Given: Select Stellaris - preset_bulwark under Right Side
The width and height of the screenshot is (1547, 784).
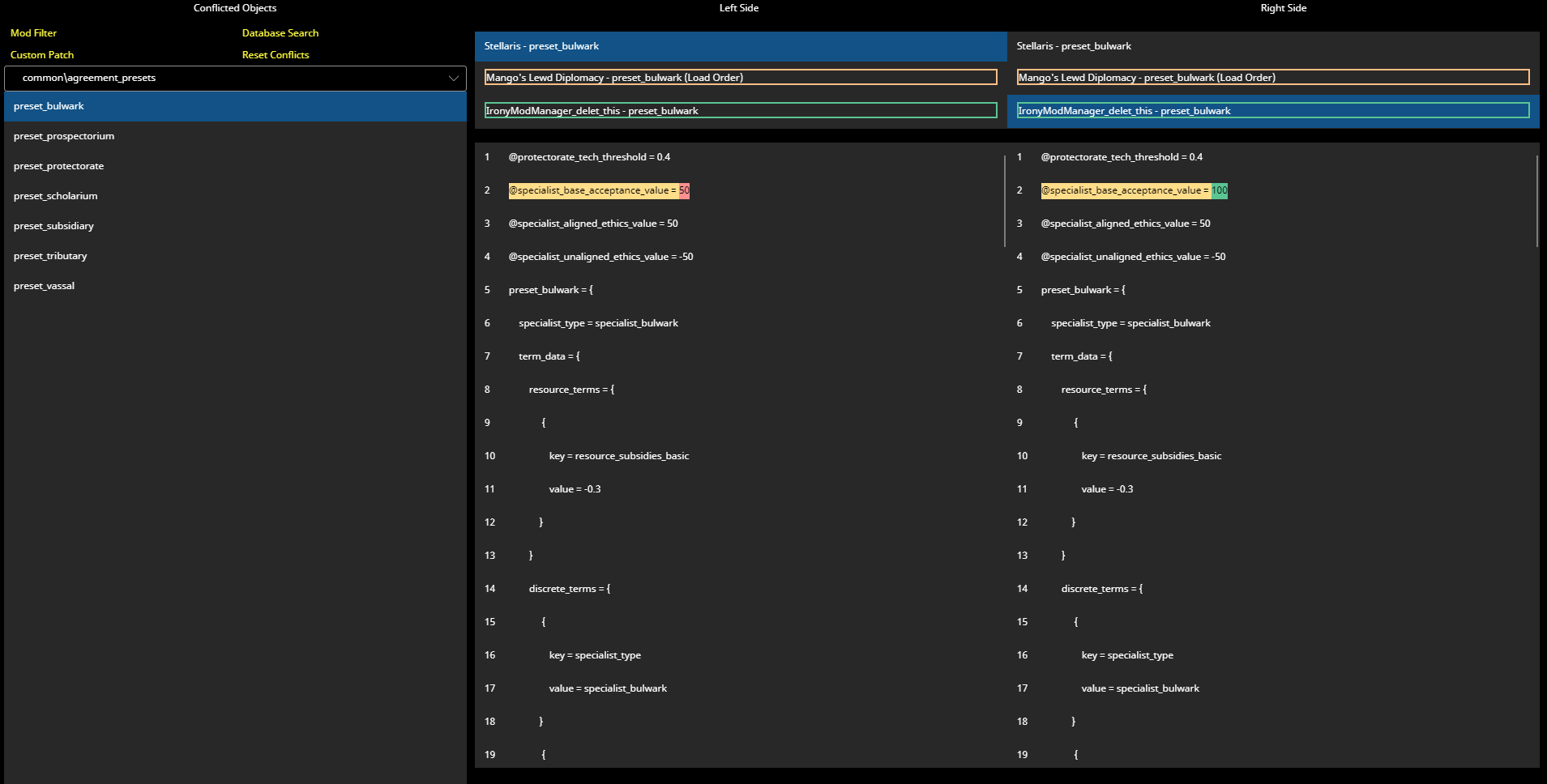Looking at the screenshot, I should coord(1273,46).
